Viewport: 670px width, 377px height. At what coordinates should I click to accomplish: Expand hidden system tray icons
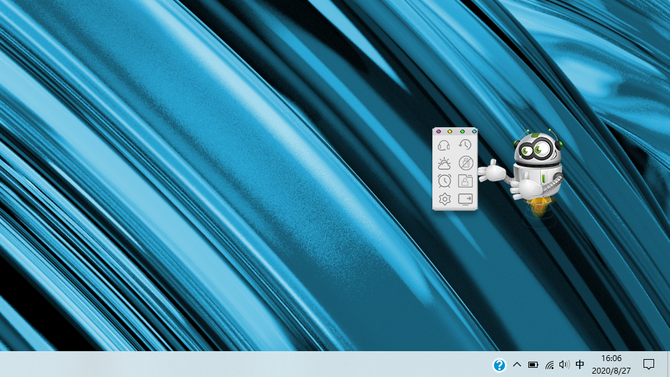click(517, 365)
